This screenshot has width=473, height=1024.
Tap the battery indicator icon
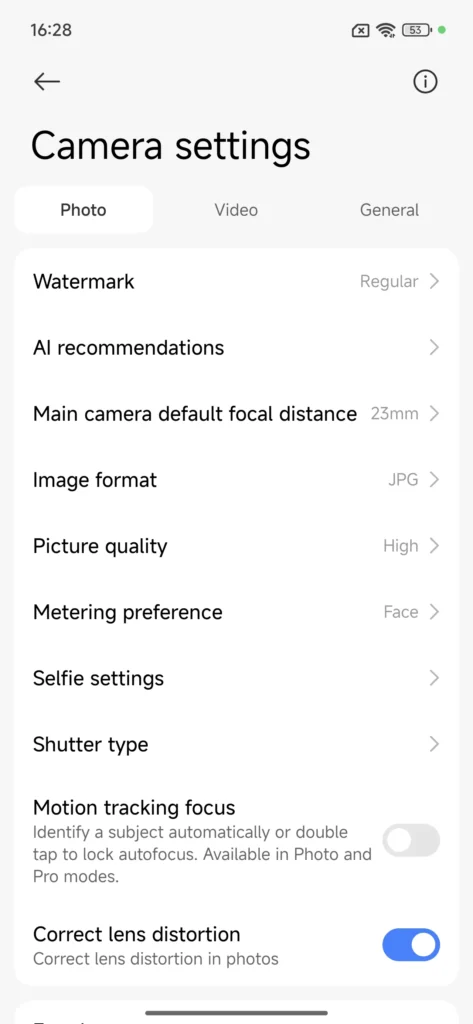(416, 30)
